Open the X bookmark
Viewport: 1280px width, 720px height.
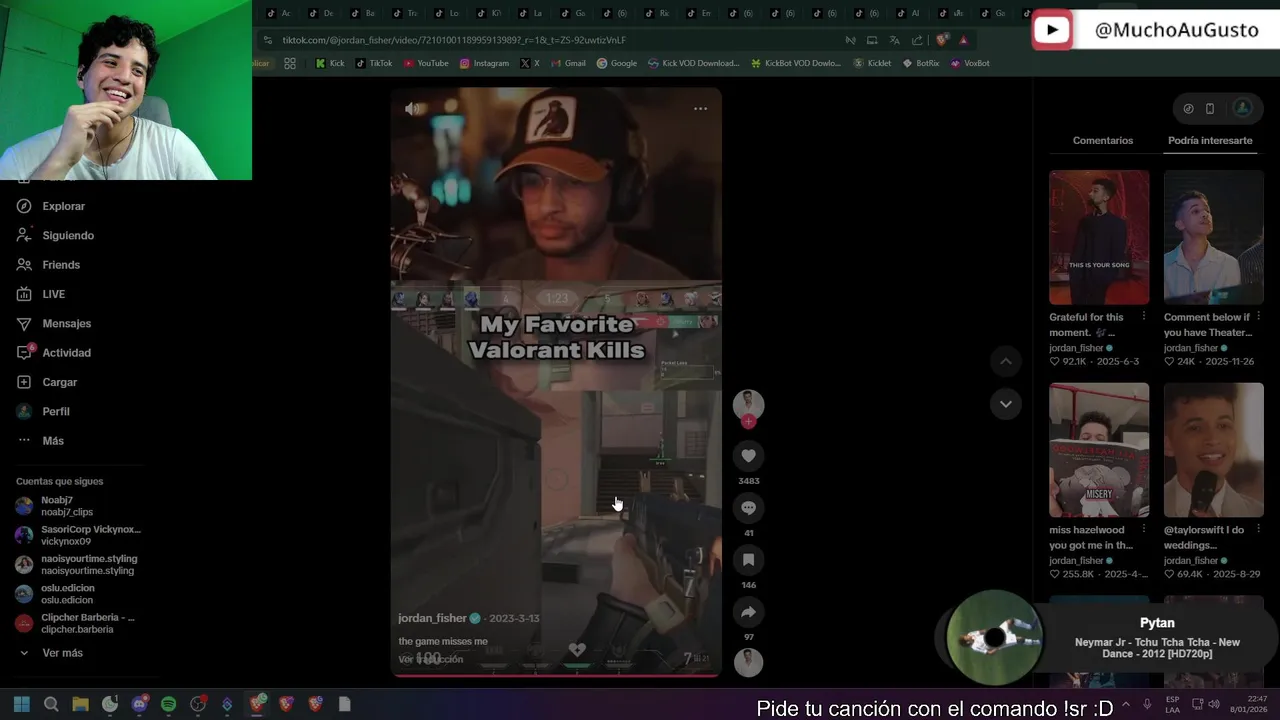pyautogui.click(x=530, y=63)
